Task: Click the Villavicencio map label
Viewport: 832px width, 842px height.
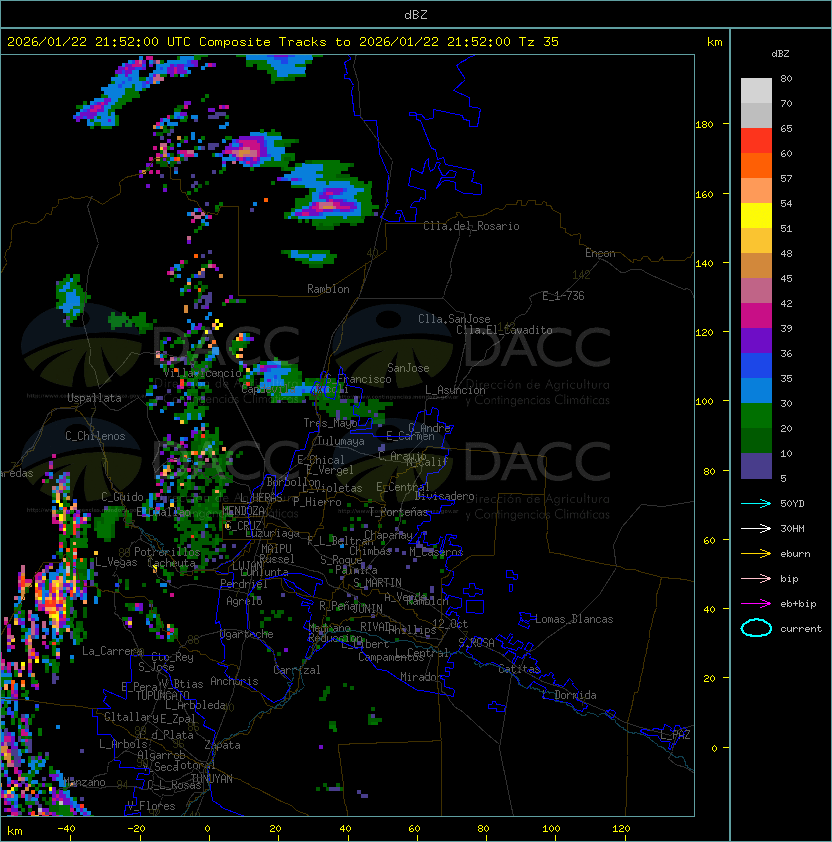Action: 202,373
